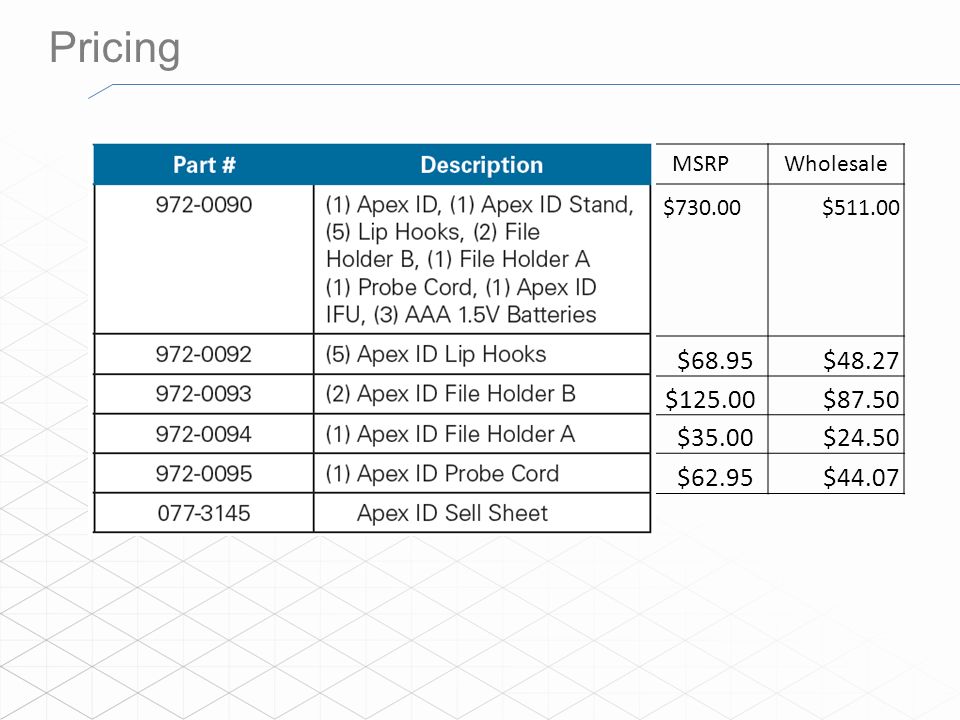Select part number 972-0090 cell

click(204, 259)
